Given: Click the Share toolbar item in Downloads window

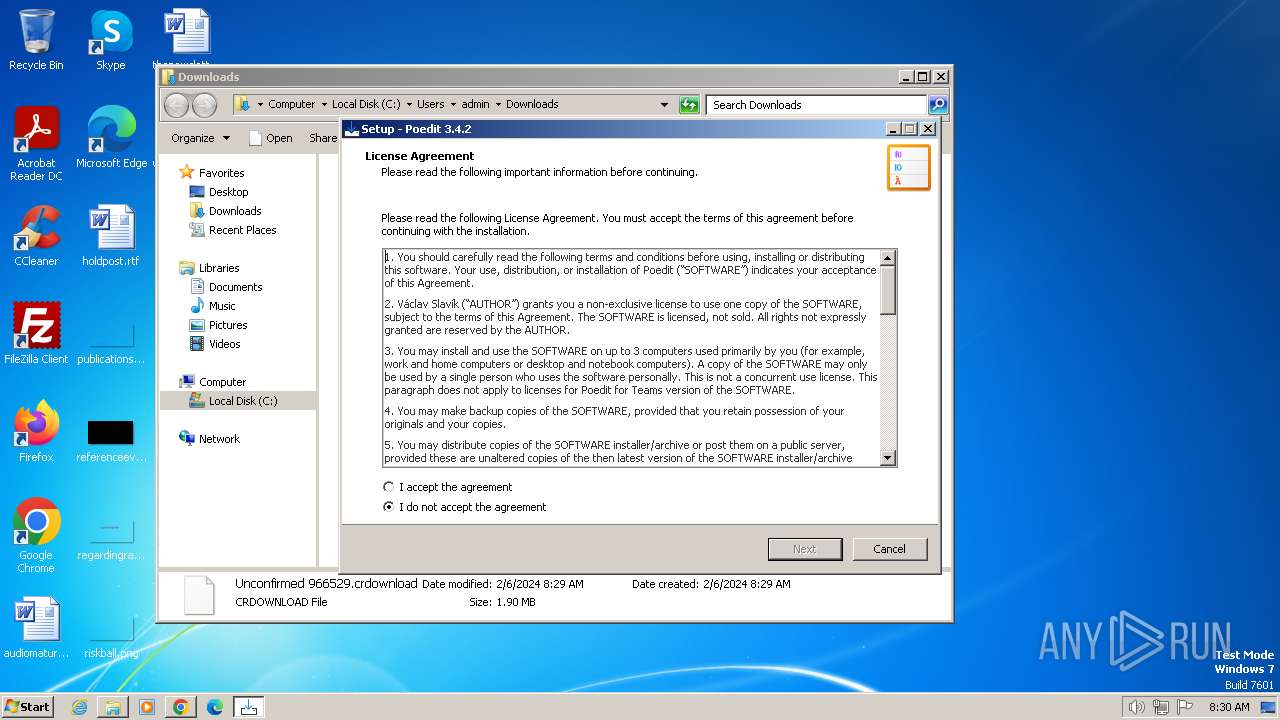Looking at the screenshot, I should click(x=323, y=138).
